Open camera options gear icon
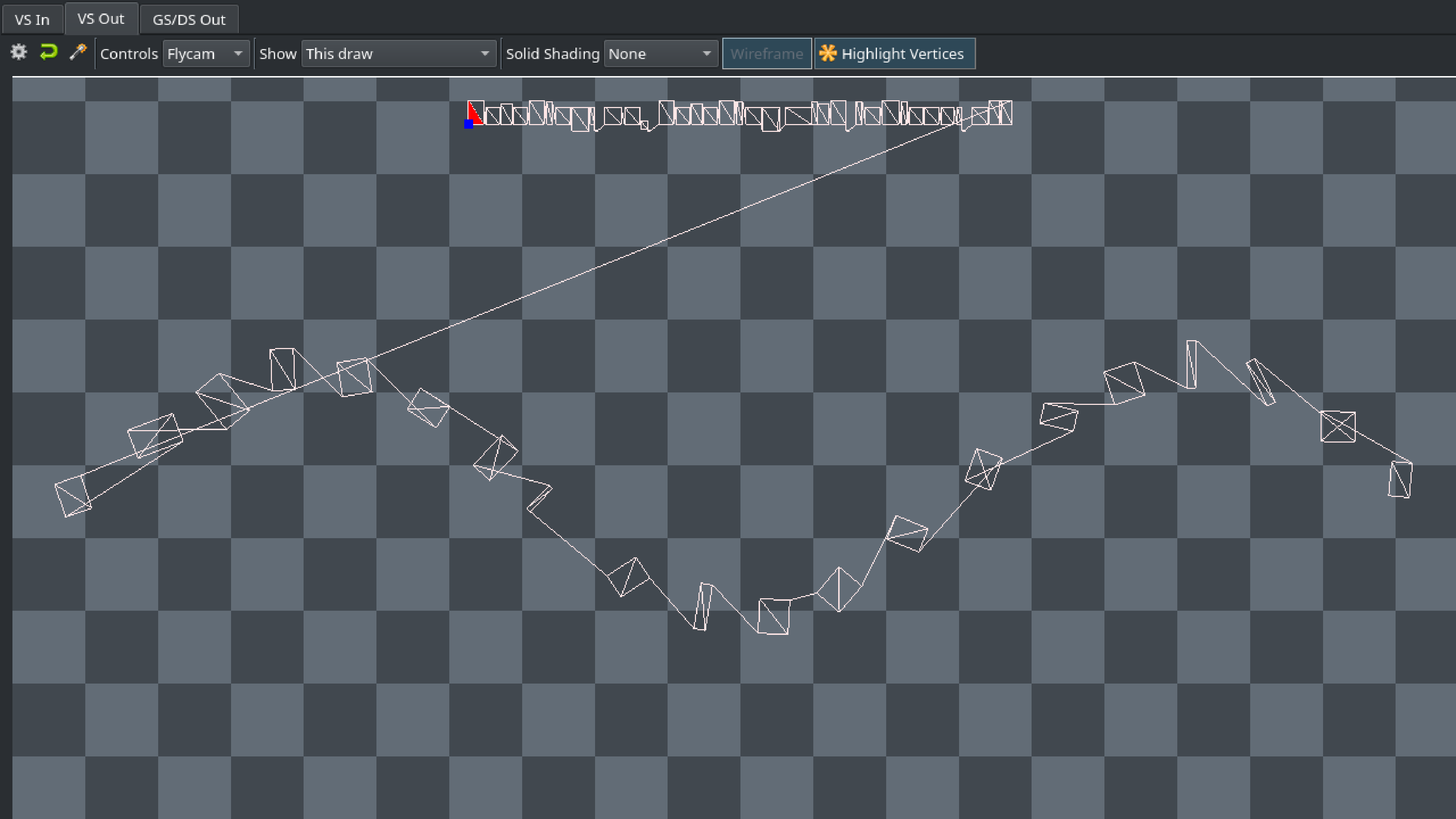1456x819 pixels. point(18,53)
